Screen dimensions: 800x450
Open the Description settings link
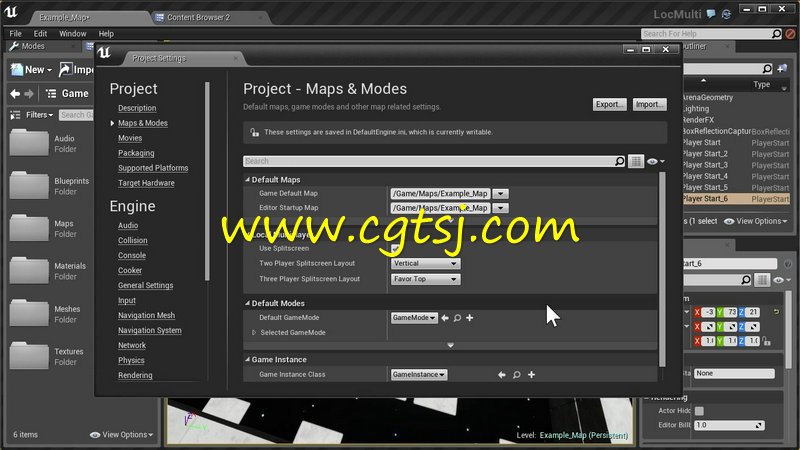pos(137,108)
